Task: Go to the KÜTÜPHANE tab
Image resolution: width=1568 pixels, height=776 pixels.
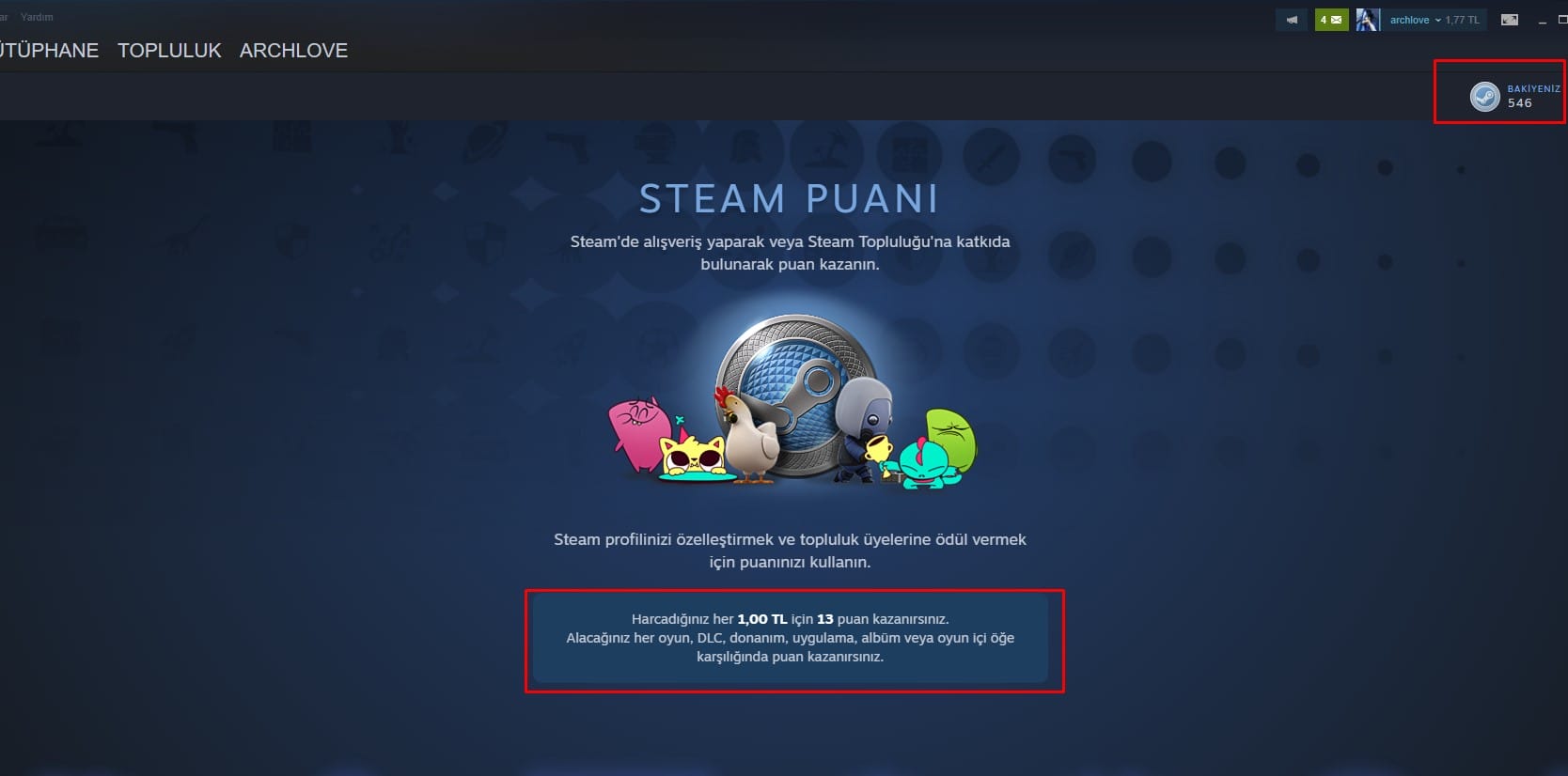Action: click(x=49, y=51)
